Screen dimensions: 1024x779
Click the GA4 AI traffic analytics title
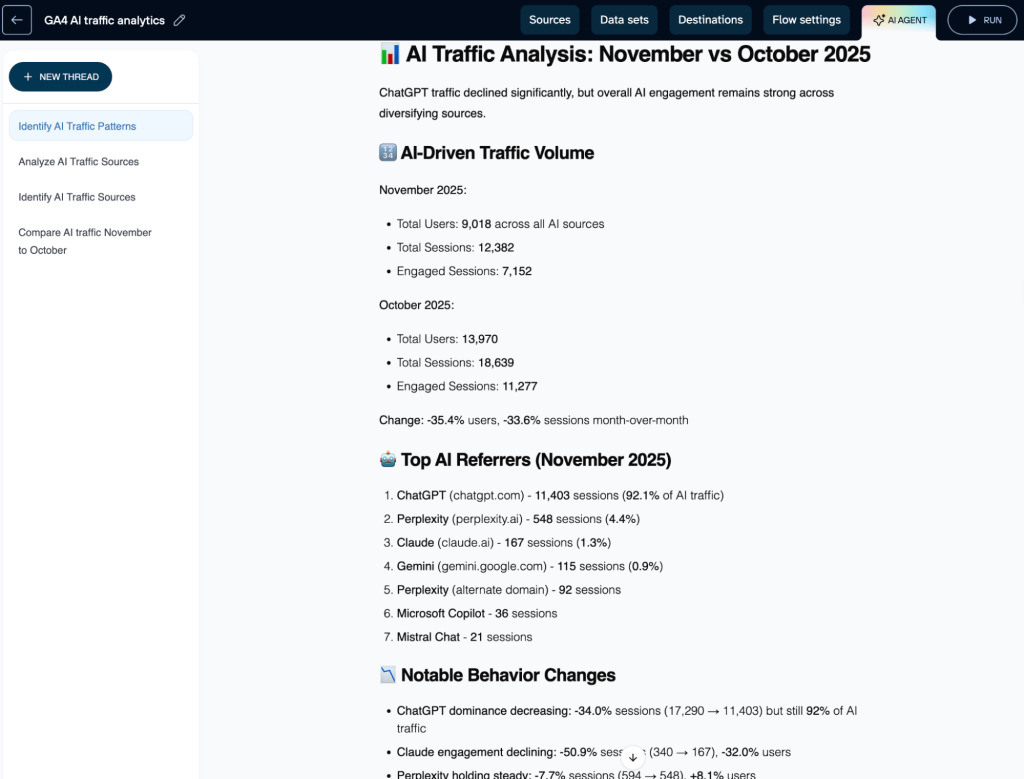pyautogui.click(x=104, y=20)
